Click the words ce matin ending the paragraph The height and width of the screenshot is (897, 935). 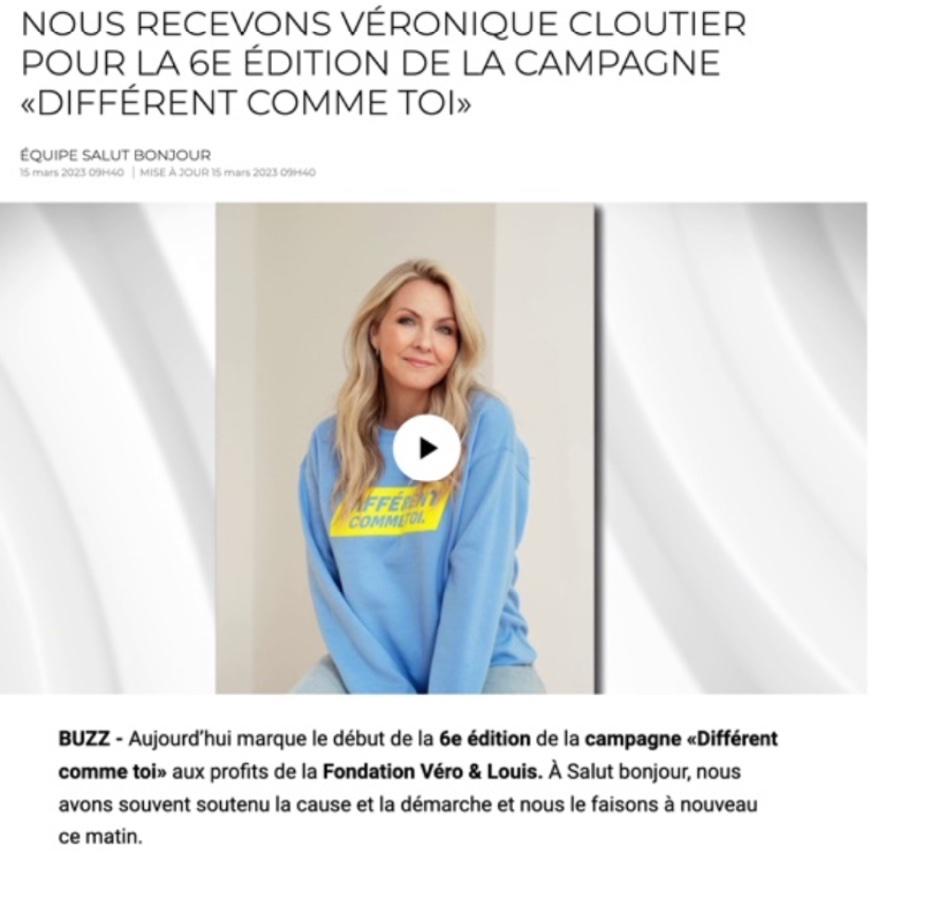point(100,837)
